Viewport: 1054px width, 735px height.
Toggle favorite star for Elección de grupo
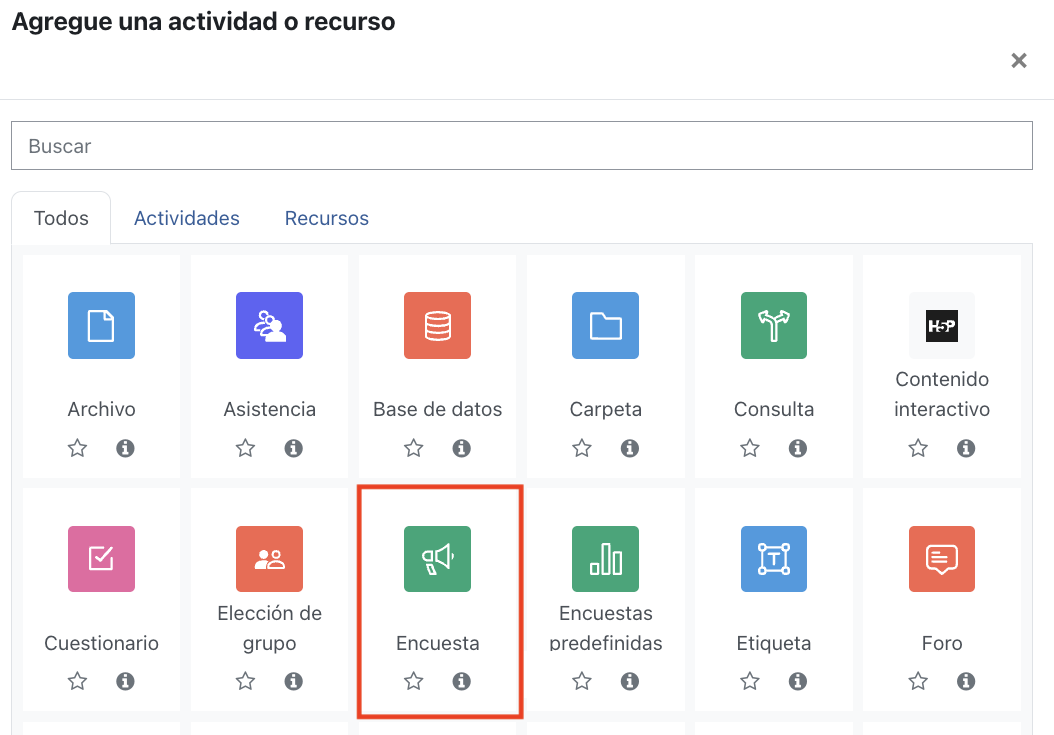tap(245, 681)
